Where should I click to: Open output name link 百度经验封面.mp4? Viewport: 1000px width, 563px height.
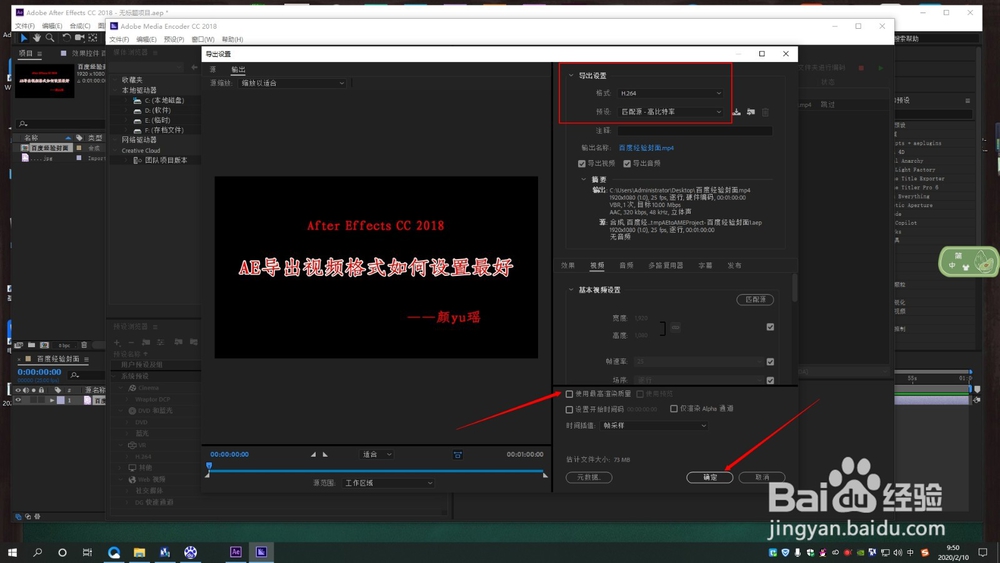pos(646,148)
